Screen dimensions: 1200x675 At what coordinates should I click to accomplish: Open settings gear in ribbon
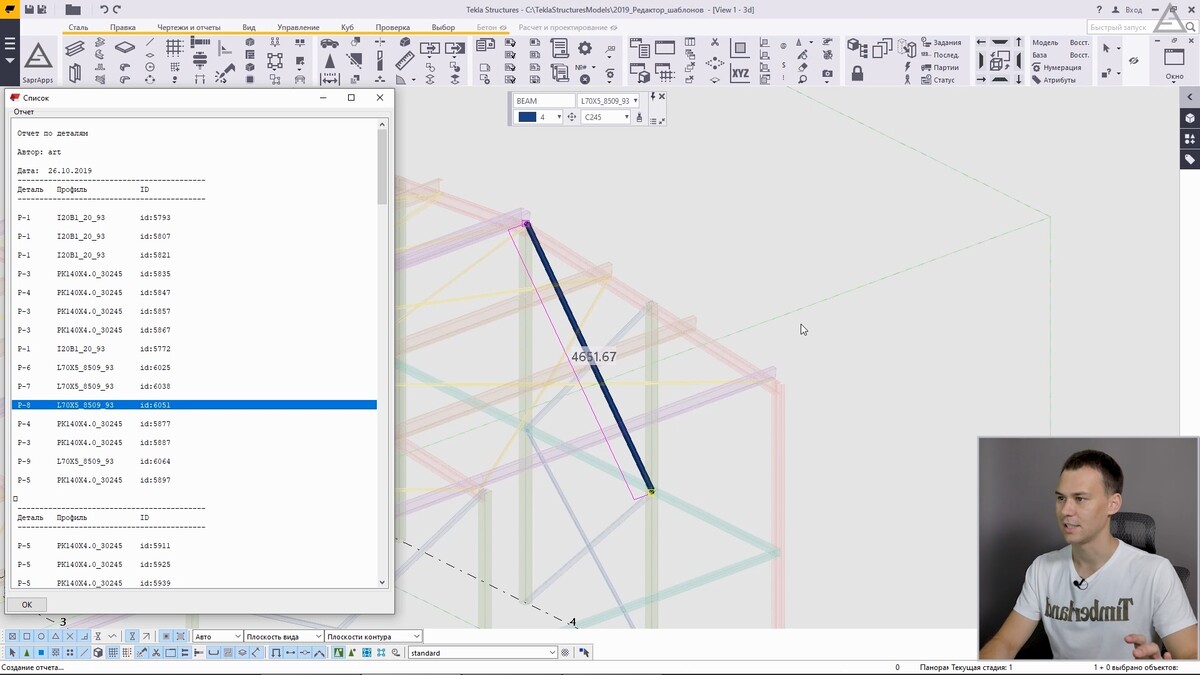(x=585, y=48)
